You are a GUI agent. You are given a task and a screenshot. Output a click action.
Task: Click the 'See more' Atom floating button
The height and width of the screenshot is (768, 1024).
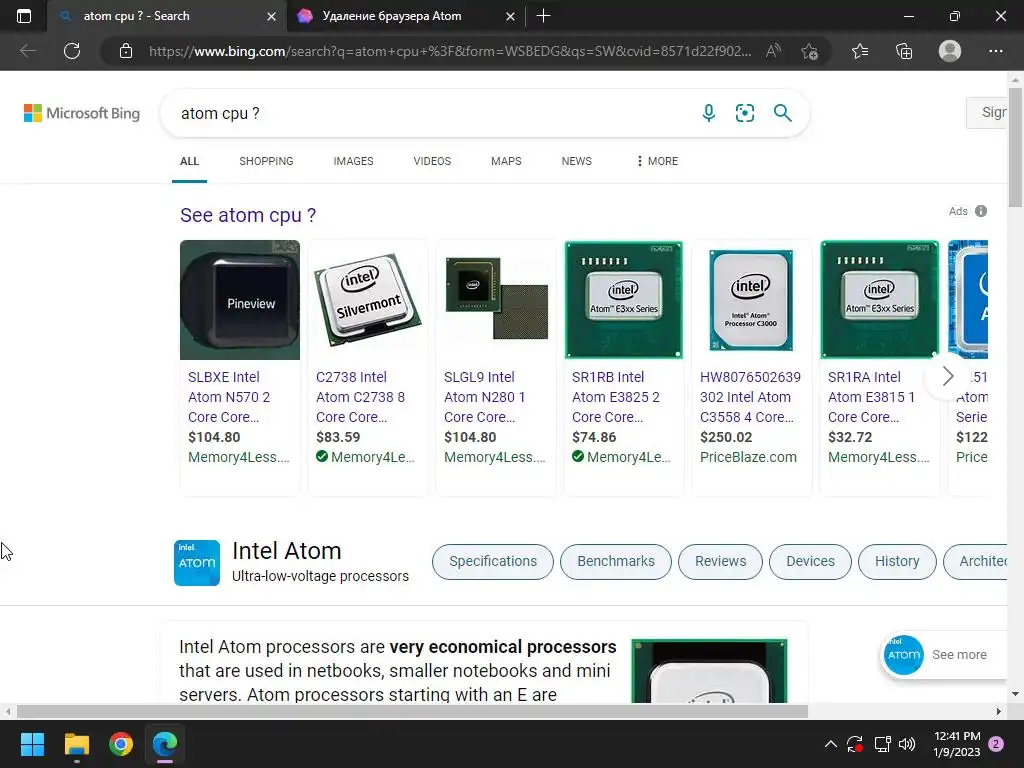click(943, 654)
